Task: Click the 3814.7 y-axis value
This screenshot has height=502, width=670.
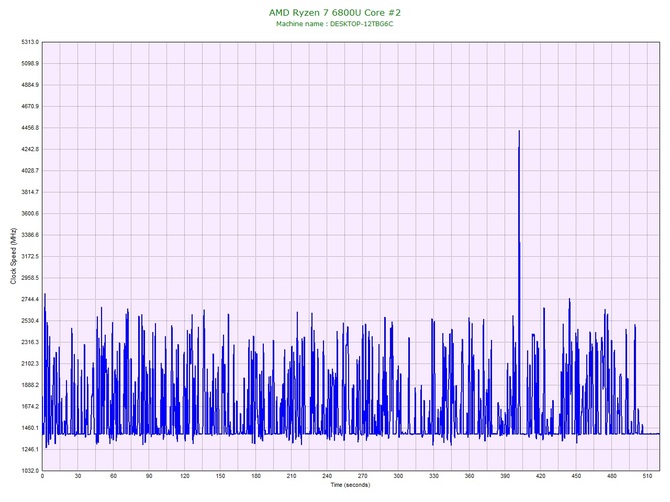Action: click(x=30, y=192)
